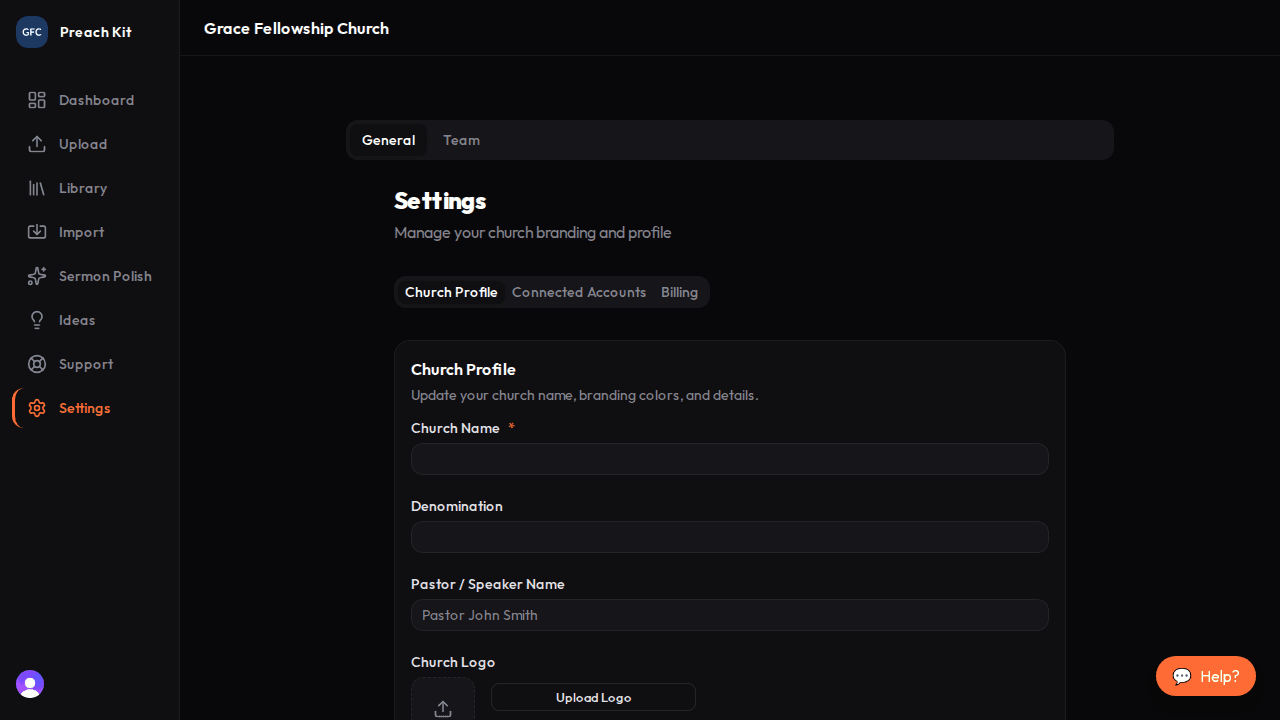
Task: Select the Upload icon in the sidebar
Action: pyautogui.click(x=37, y=144)
